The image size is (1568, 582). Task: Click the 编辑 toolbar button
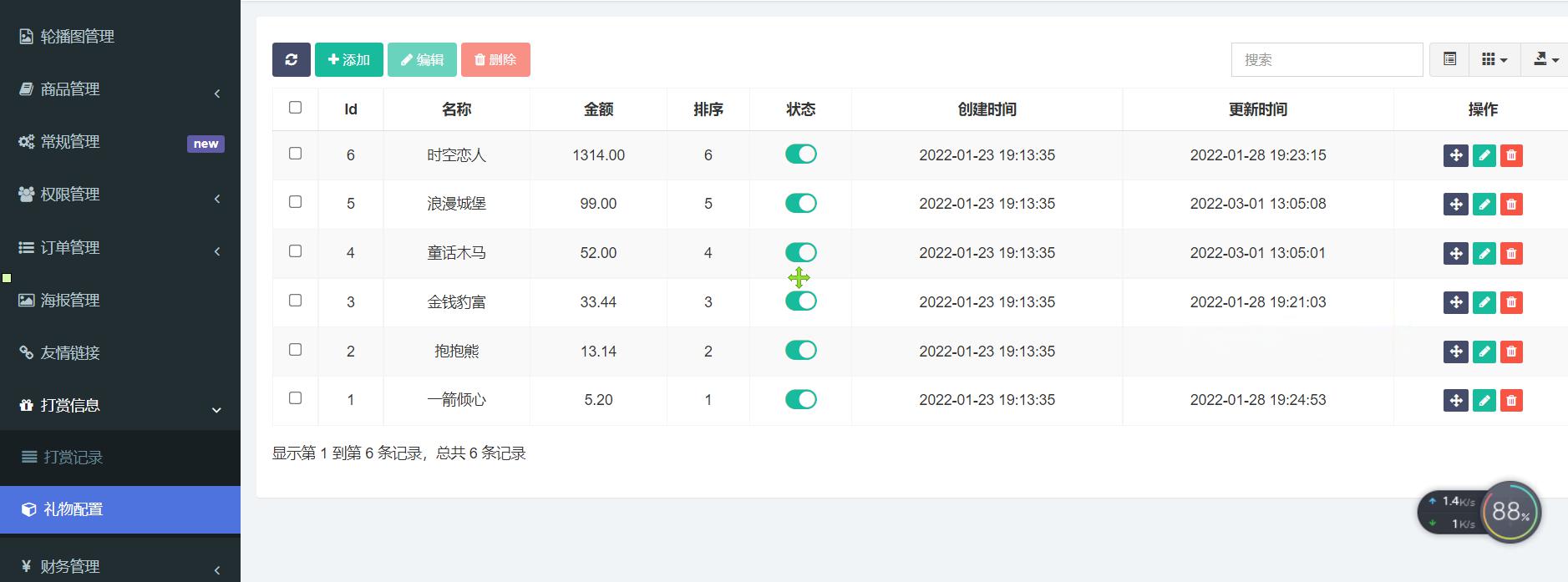(x=422, y=59)
